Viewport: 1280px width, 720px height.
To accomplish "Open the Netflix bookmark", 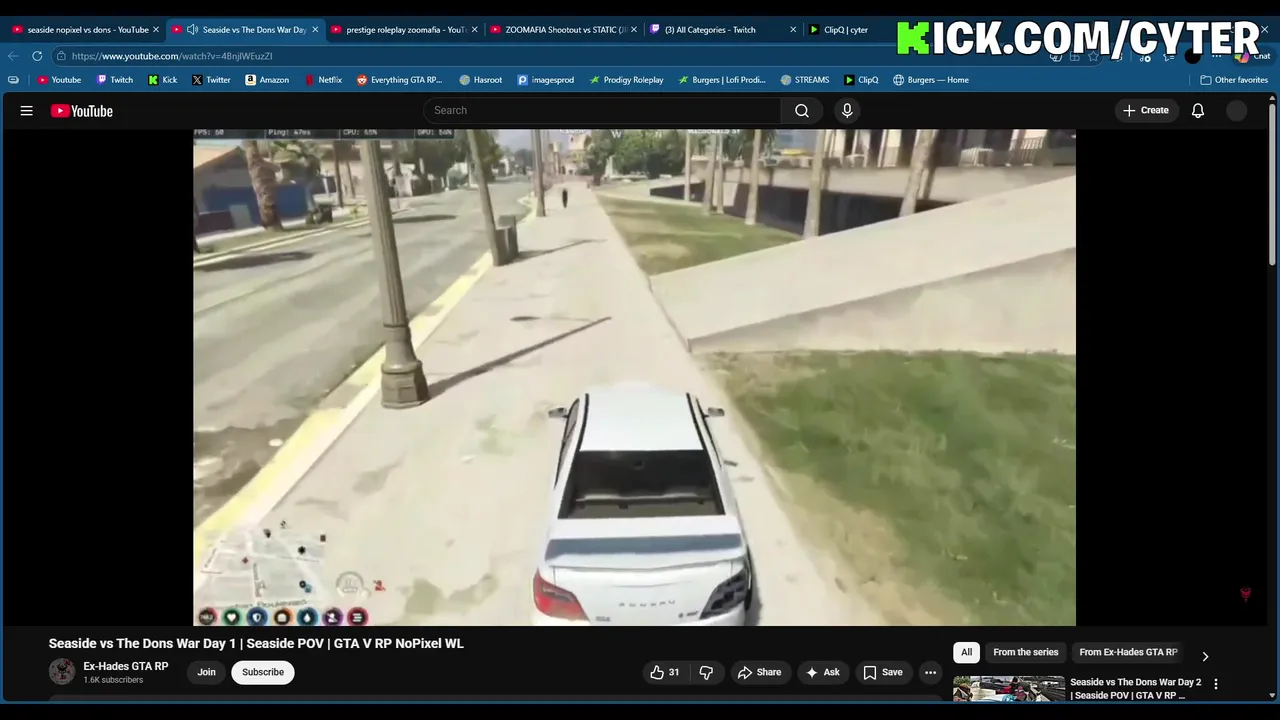I will coord(322,80).
